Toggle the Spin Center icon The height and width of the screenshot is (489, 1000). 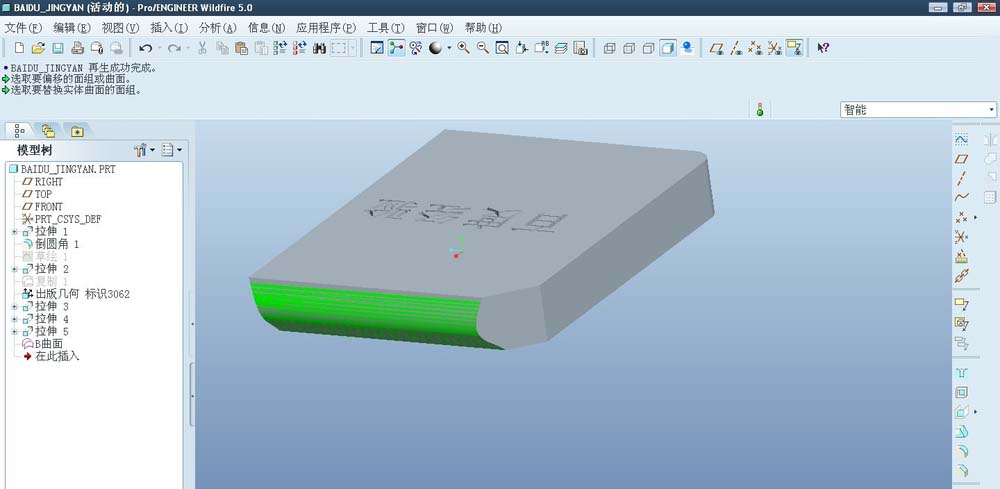pyautogui.click(x=396, y=48)
